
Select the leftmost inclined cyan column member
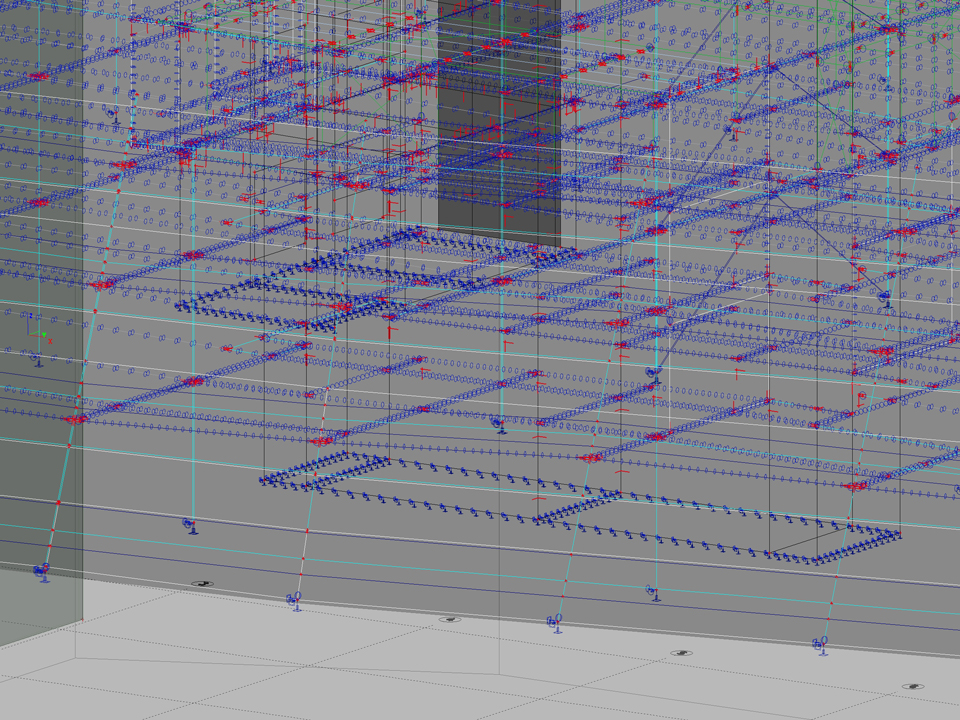80,400
